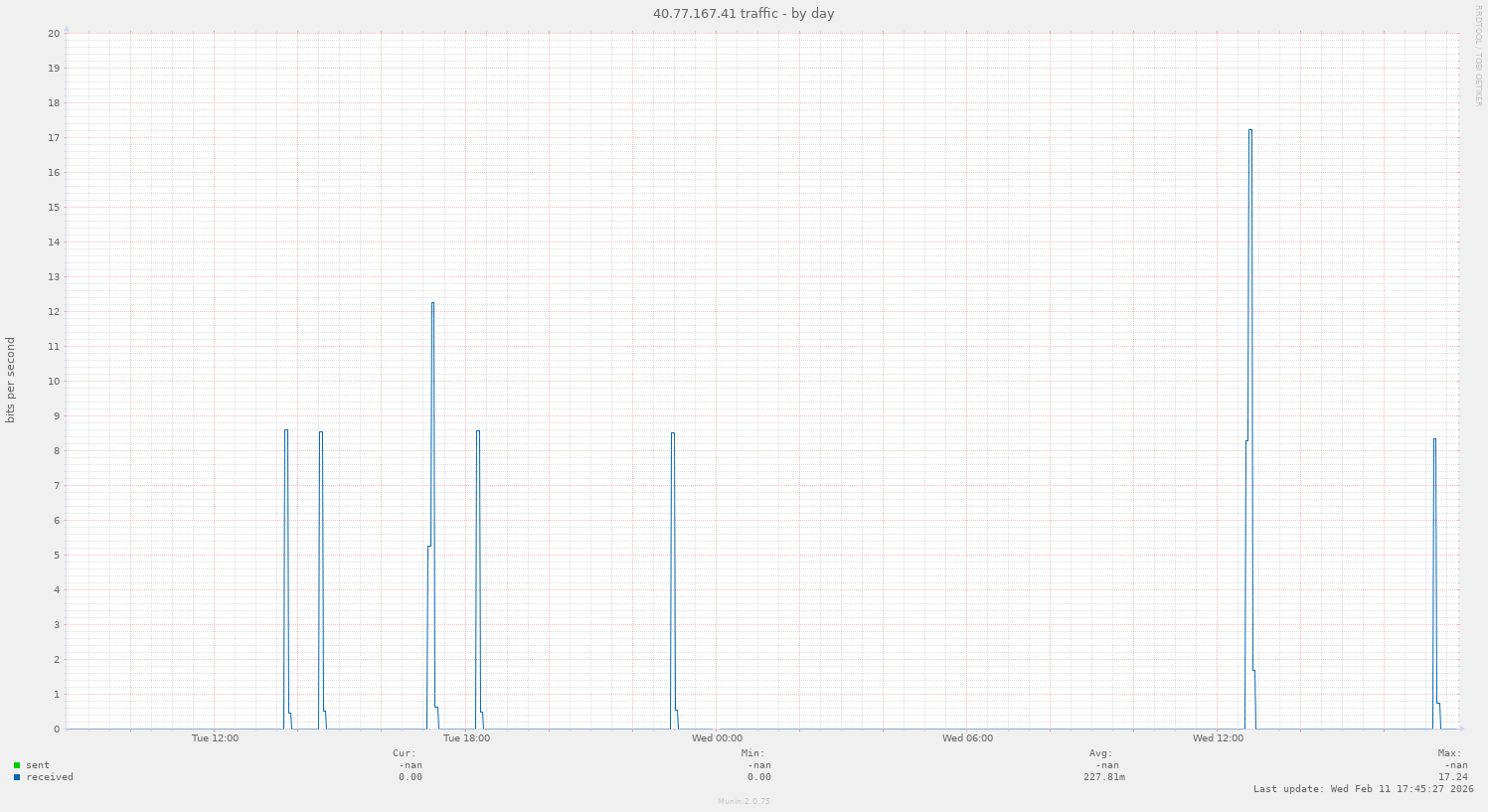Click the 'Wed 00:00' time axis label
Screen dimensions: 1488x812
[717, 738]
